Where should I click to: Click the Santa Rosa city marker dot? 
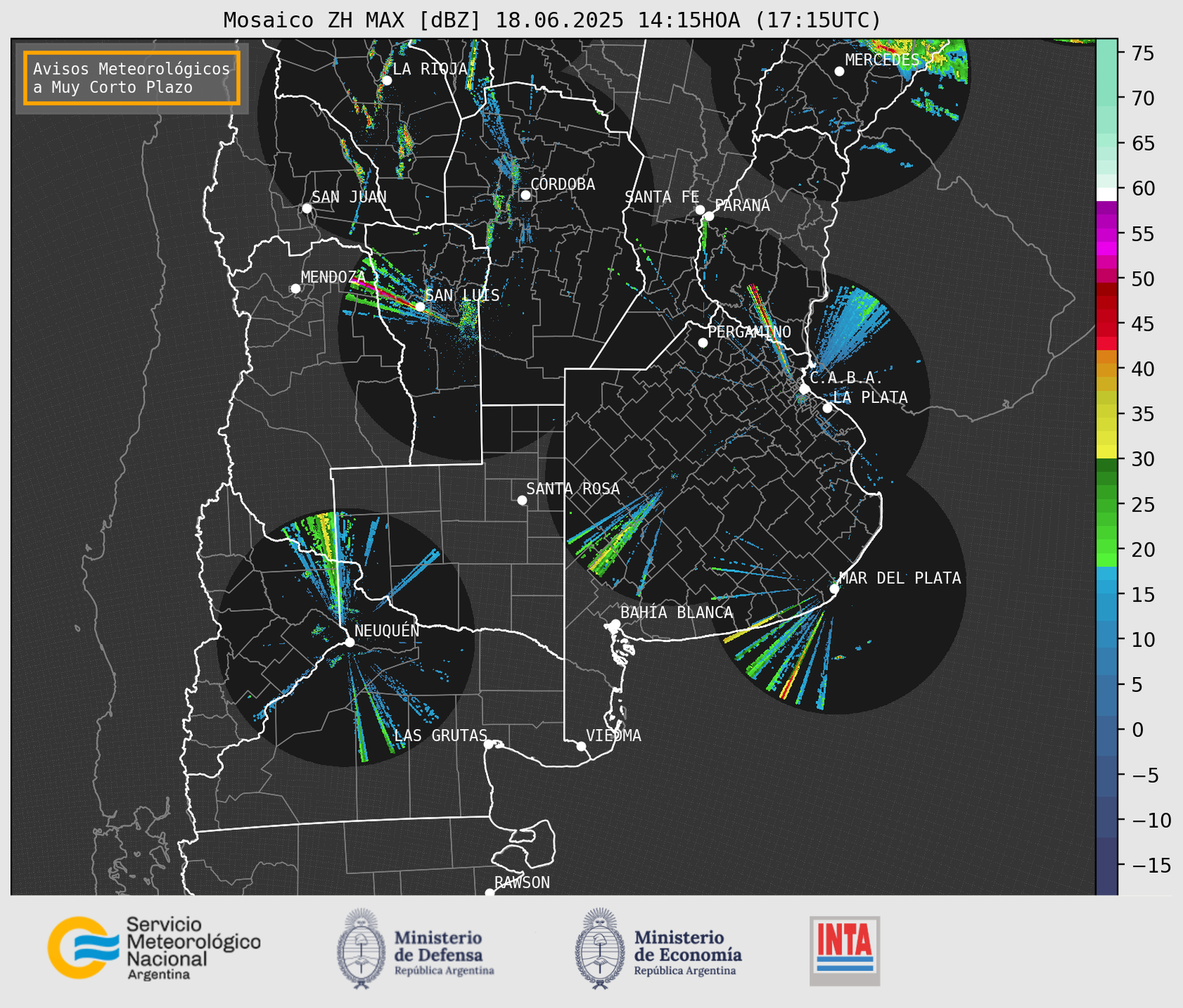522,500
